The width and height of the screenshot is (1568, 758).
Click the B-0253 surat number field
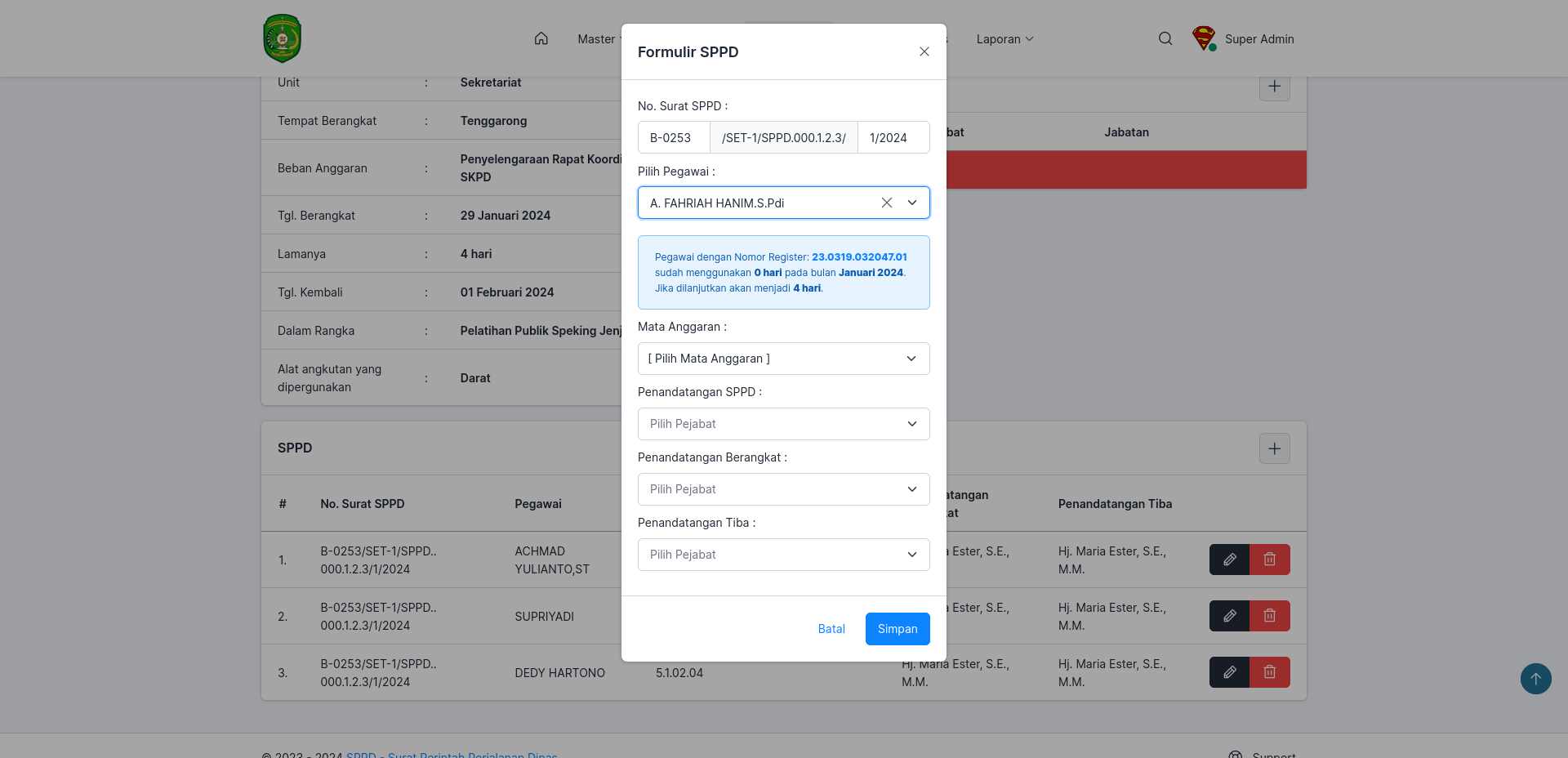pyautogui.click(x=674, y=137)
